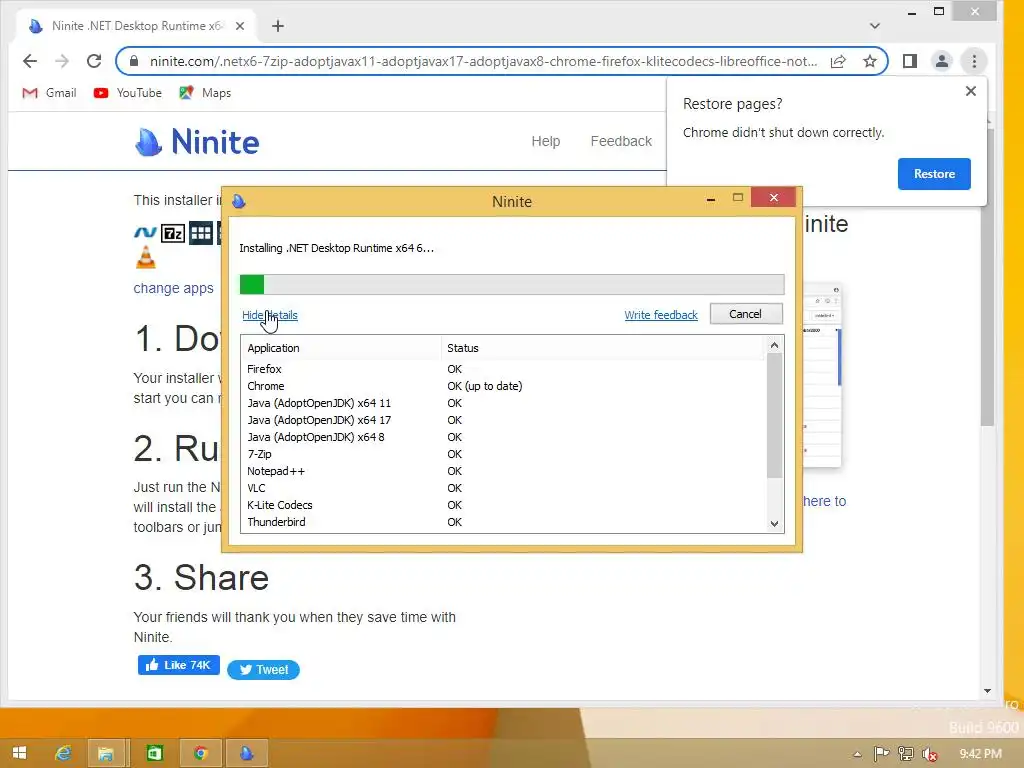The image size is (1024, 768).
Task: Click the network icon in system tray
Action: coord(905,754)
